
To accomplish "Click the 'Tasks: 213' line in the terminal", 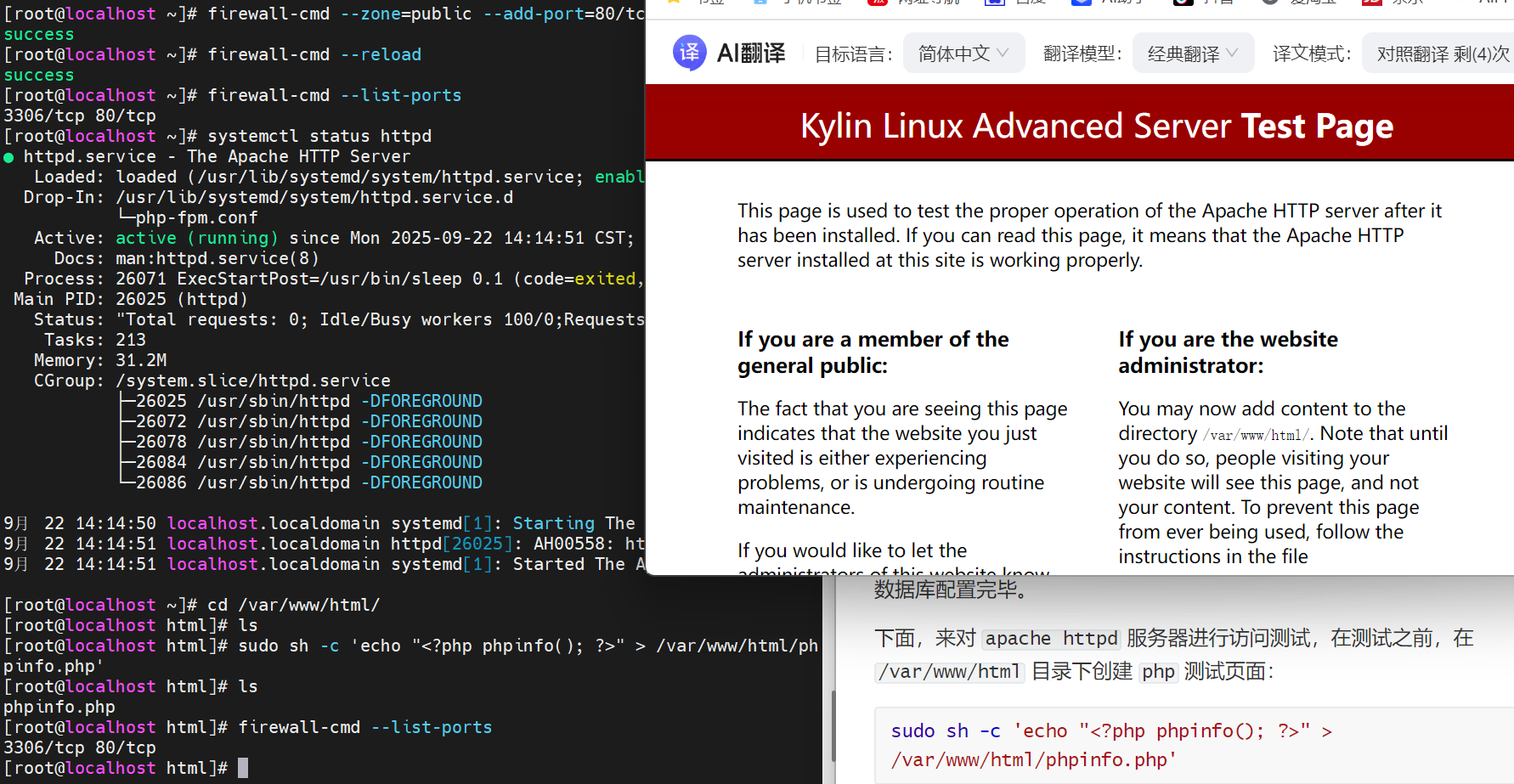I will point(95,340).
